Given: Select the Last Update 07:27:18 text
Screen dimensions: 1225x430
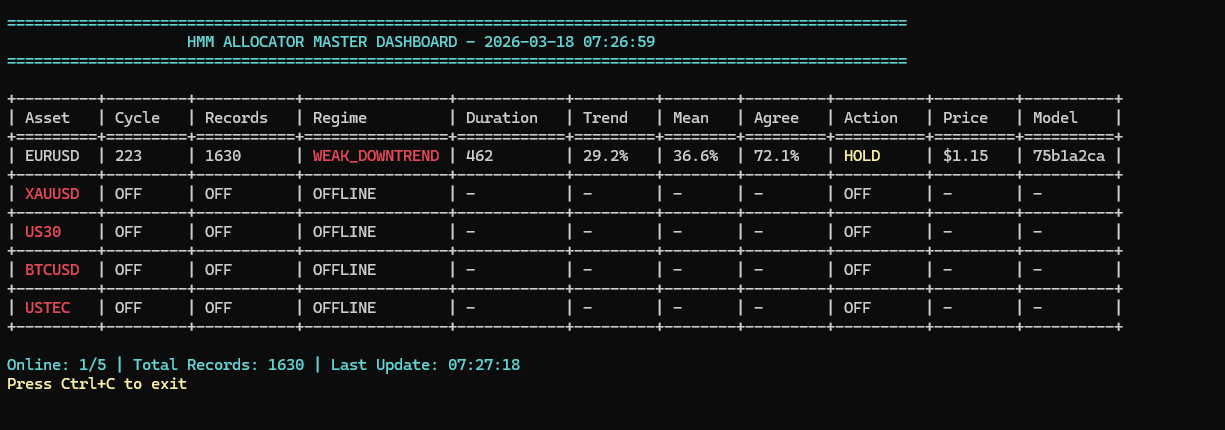Looking at the screenshot, I should click(425, 365).
